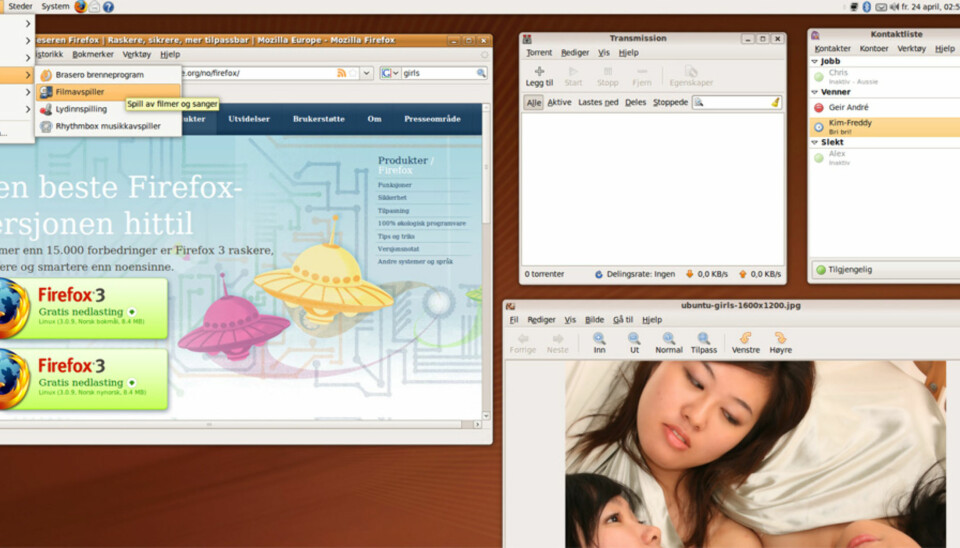
Task: Select contact Kim-Freddy in Kontaktliste
Action: coord(885,127)
